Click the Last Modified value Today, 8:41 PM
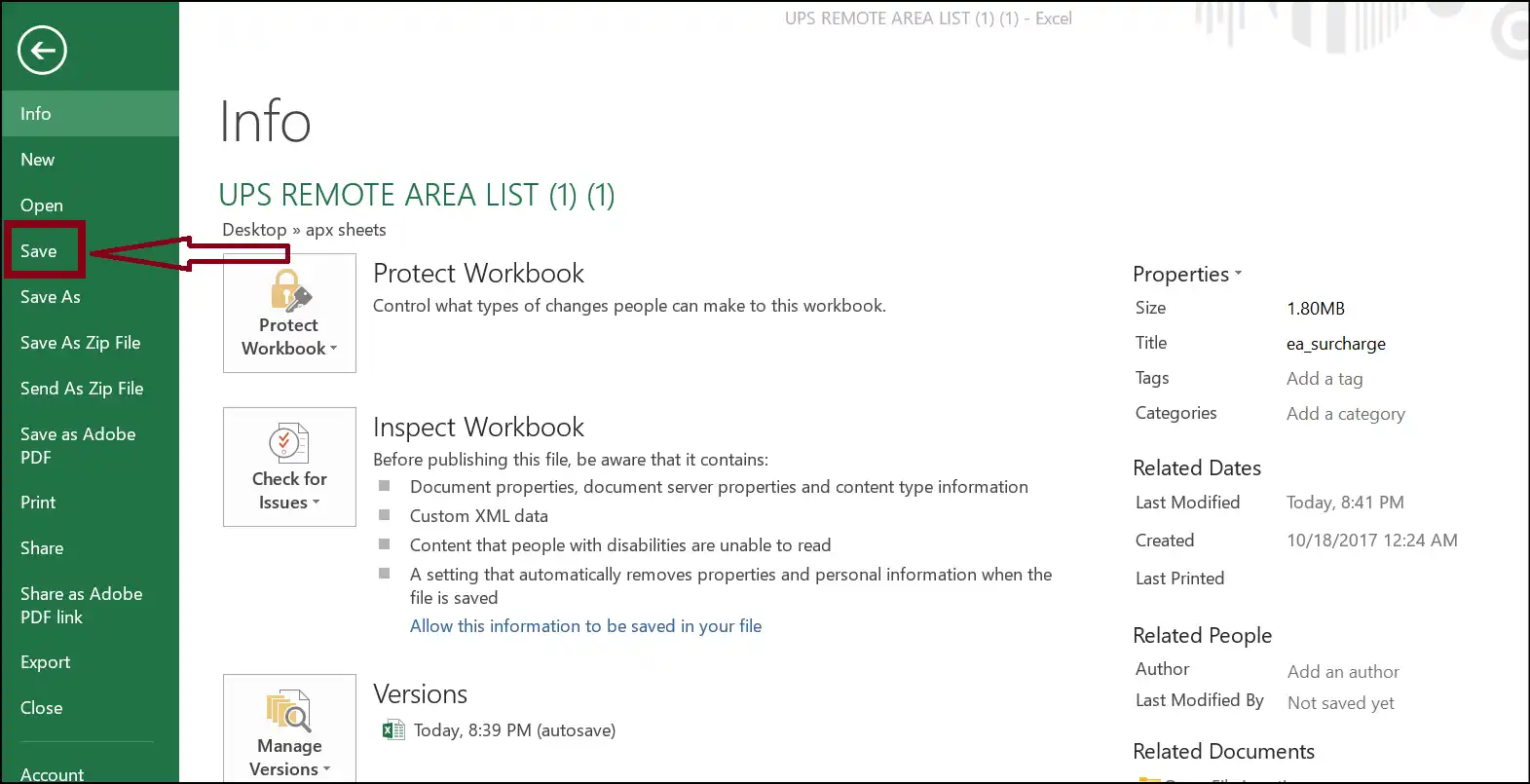 click(1345, 503)
